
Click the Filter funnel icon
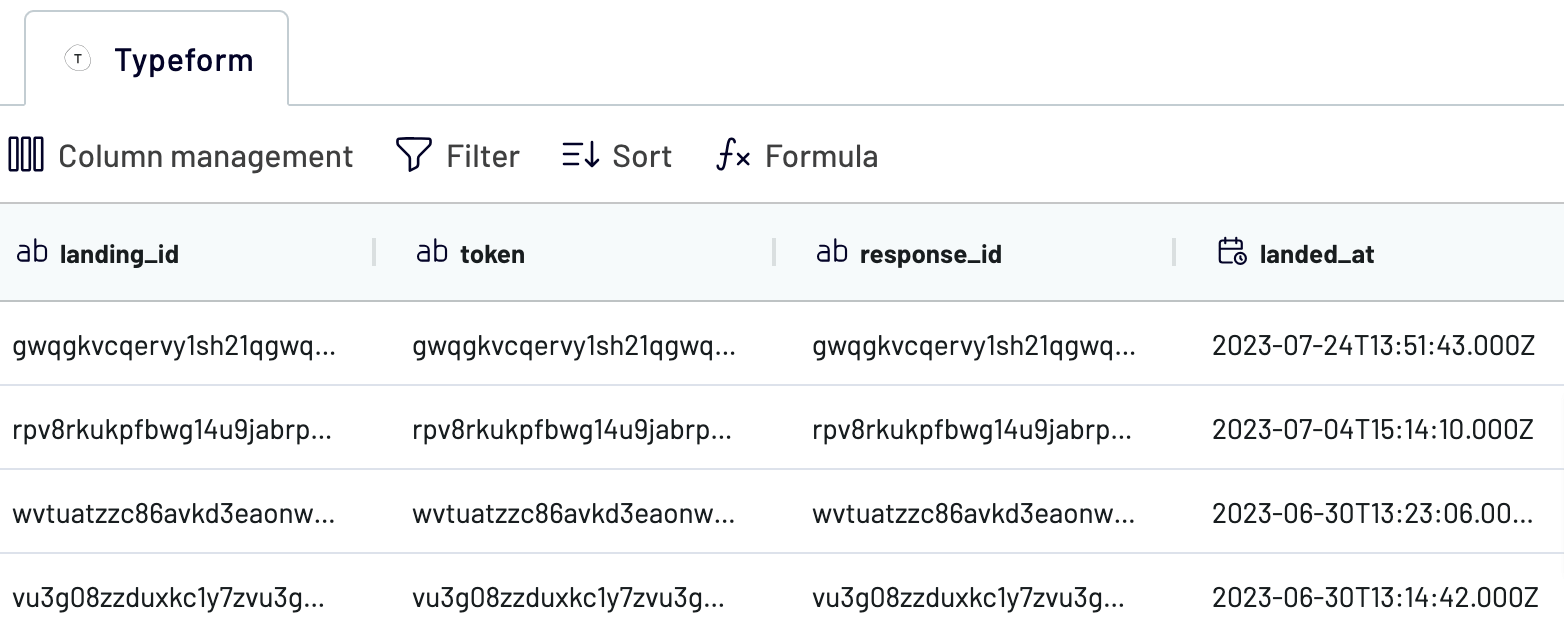click(x=413, y=156)
